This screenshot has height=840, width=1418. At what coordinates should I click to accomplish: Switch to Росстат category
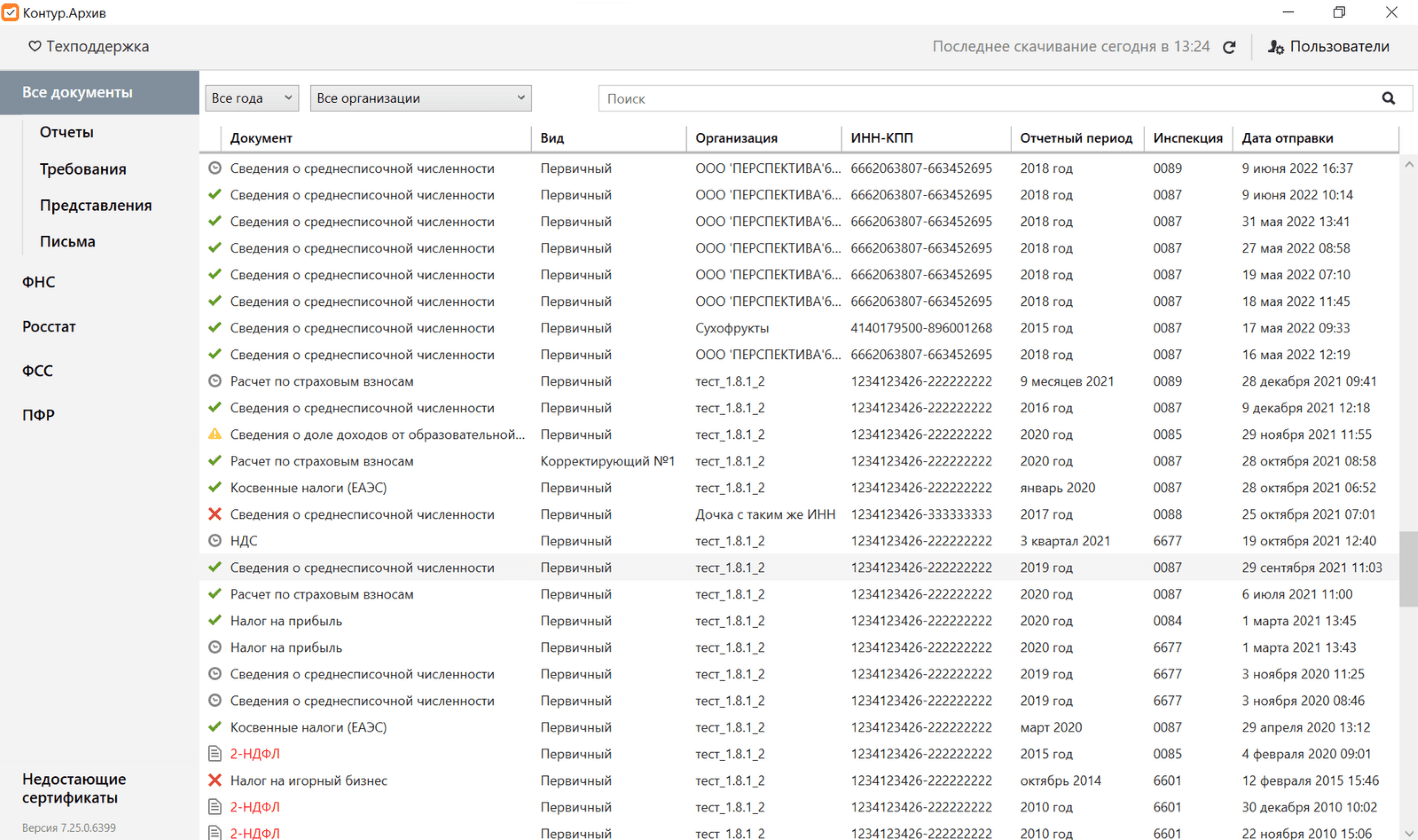pos(49,327)
